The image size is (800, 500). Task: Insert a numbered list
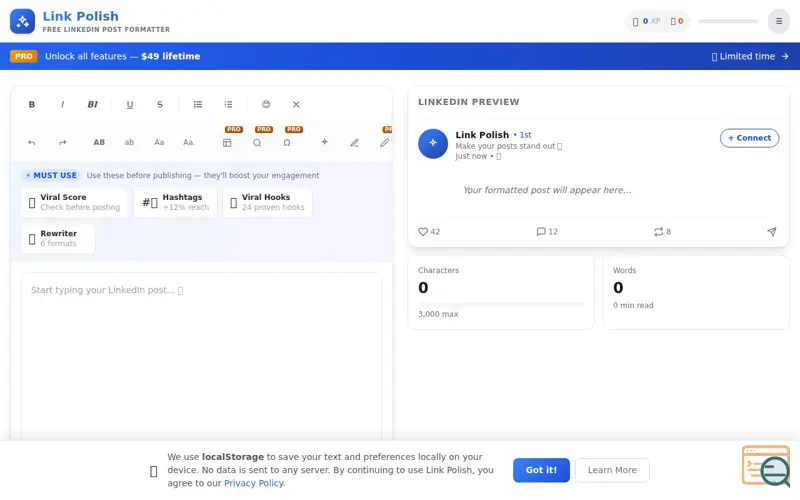click(228, 104)
